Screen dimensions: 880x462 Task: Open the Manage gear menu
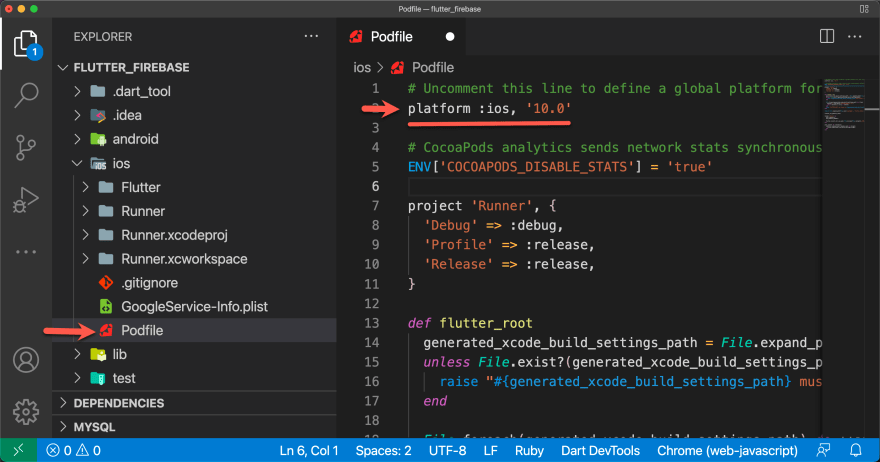point(26,412)
